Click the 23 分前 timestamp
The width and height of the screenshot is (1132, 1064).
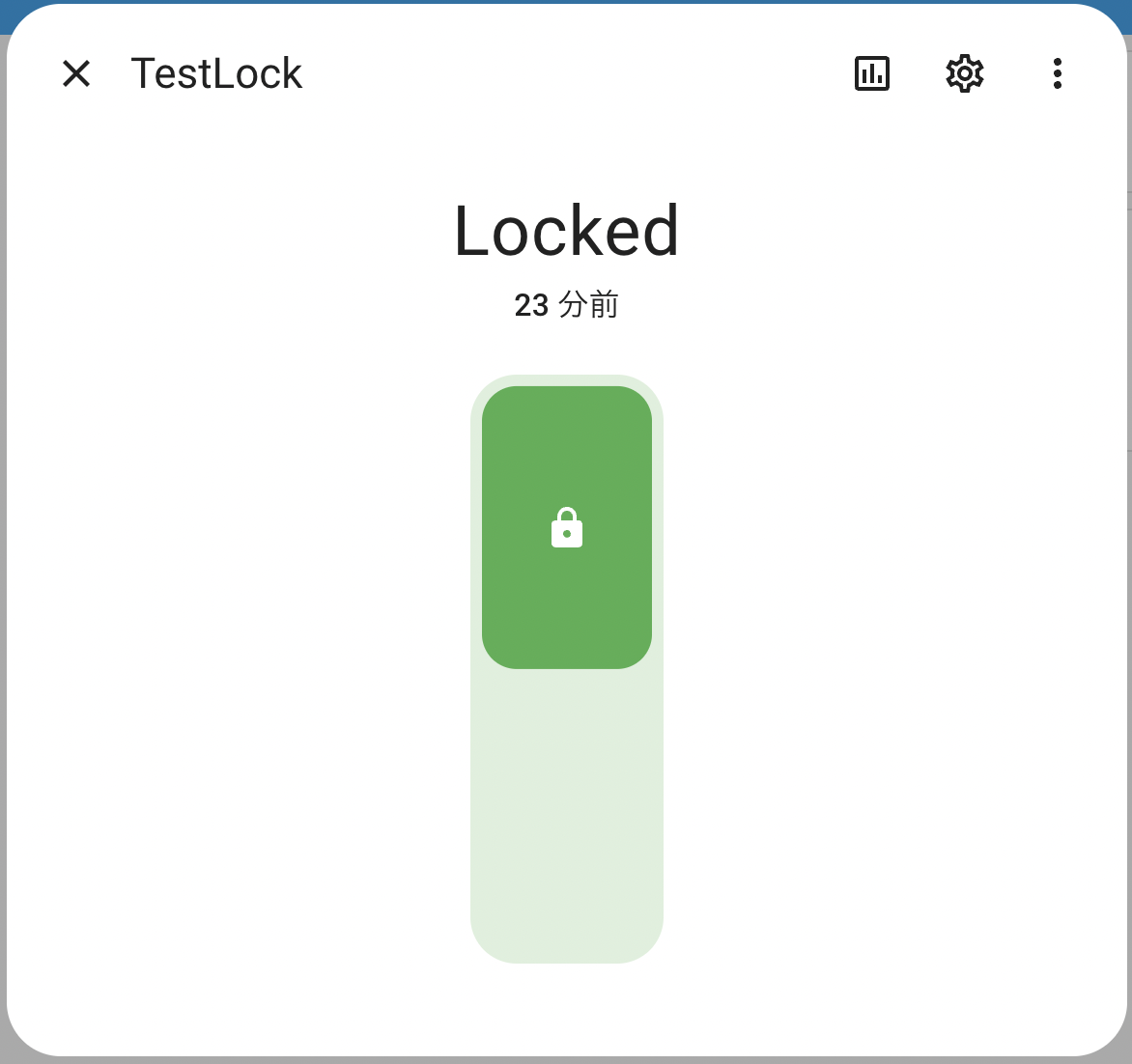pos(566,303)
